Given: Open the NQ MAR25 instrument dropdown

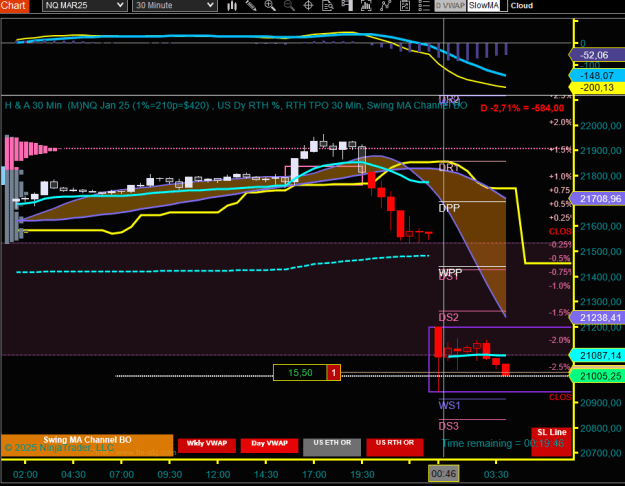Looking at the screenshot, I should (85, 6).
